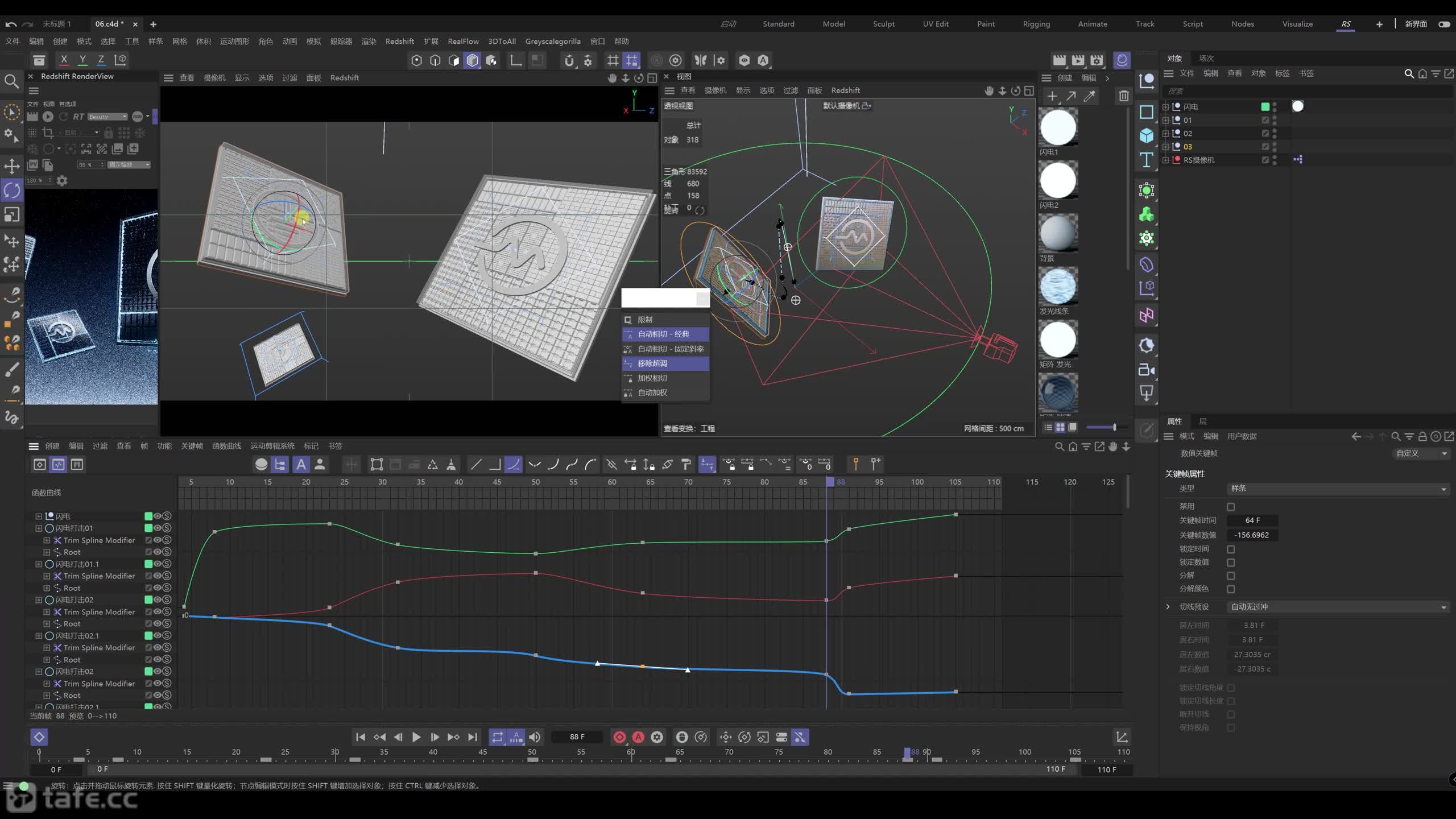Open the 函数曲线 menu in timeline
Screen dimensions: 1456x819
click(x=226, y=446)
